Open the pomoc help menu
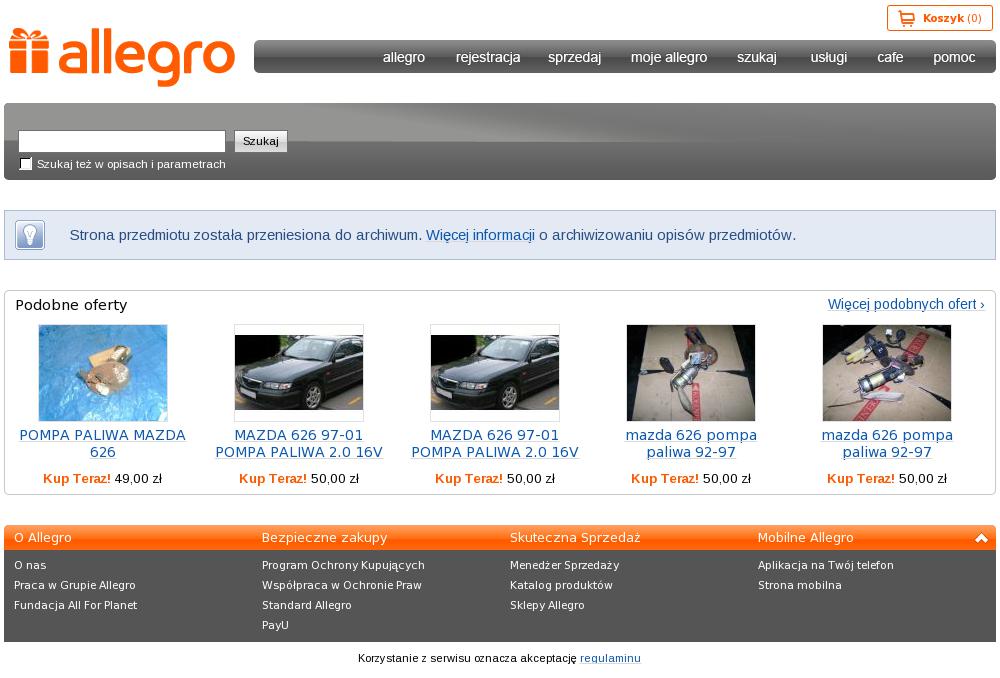 (x=954, y=57)
